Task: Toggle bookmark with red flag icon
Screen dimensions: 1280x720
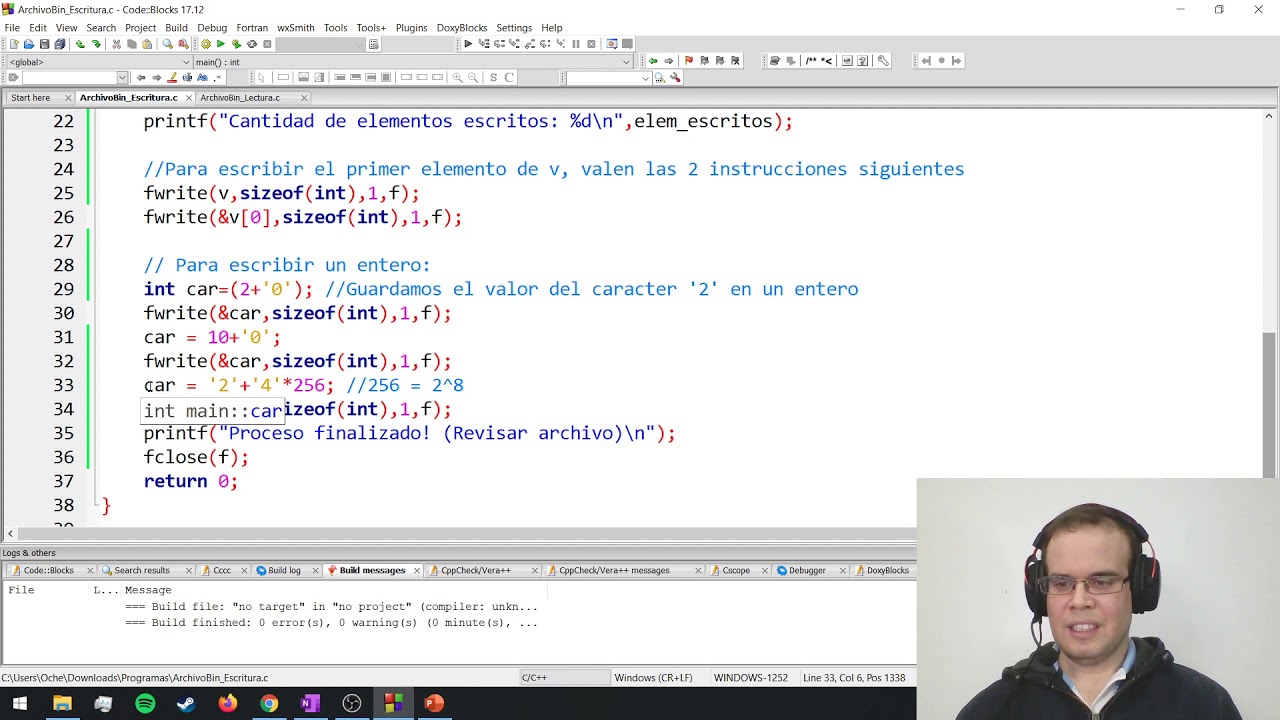Action: point(688,61)
